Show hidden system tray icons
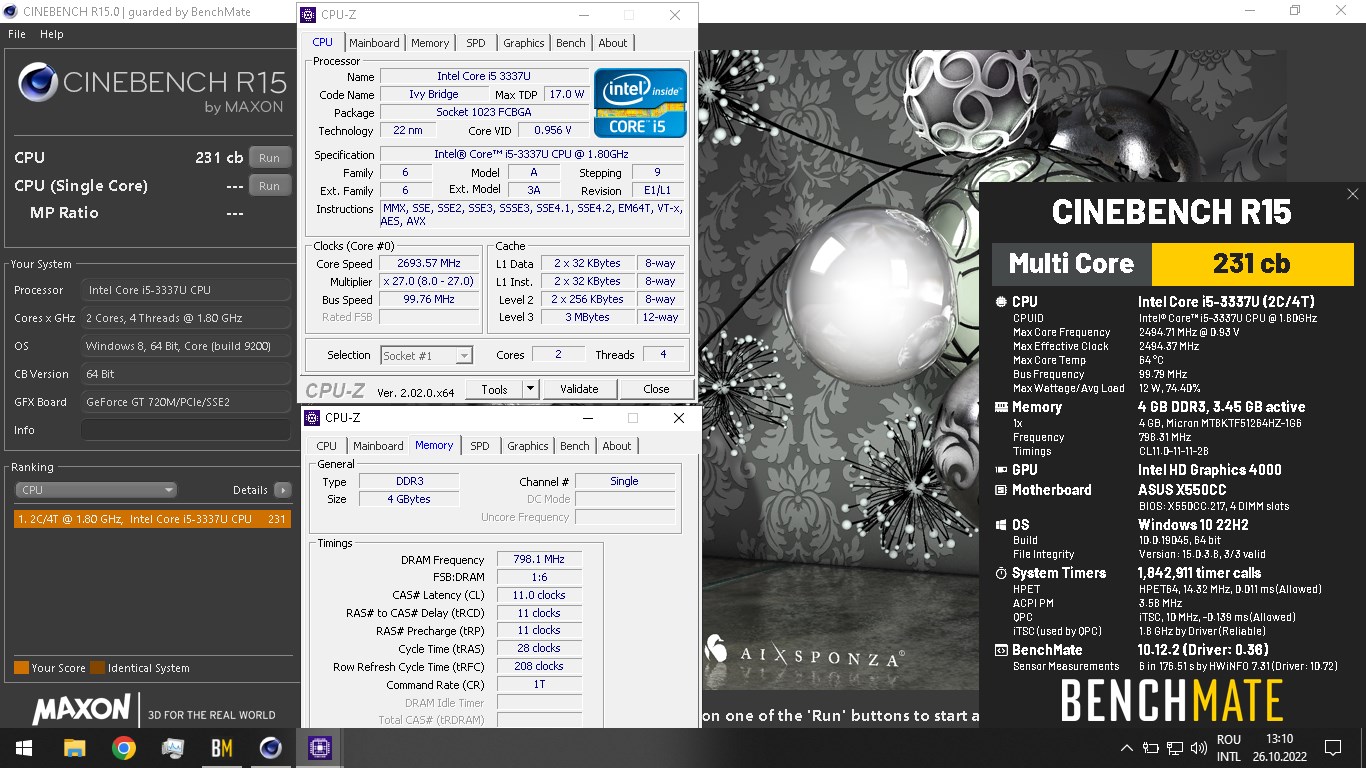The image size is (1366, 768). tap(1127, 747)
